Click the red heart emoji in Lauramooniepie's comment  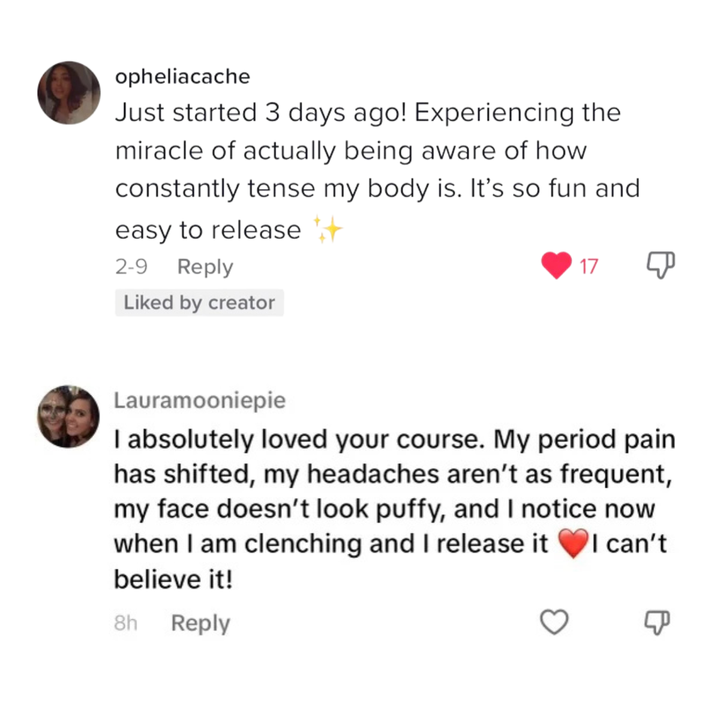pos(574,545)
